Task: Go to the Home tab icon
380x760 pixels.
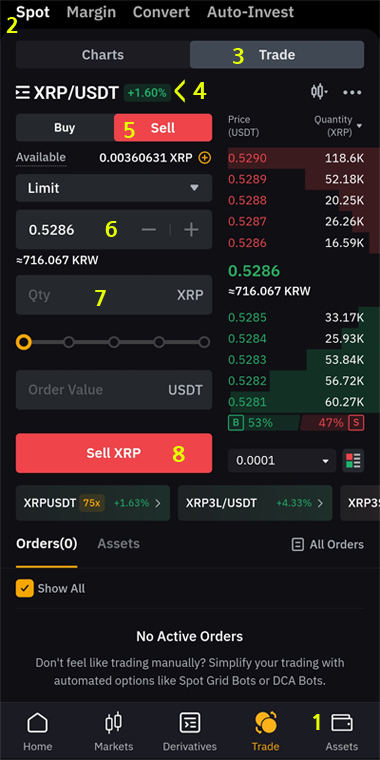Action: click(x=37, y=724)
